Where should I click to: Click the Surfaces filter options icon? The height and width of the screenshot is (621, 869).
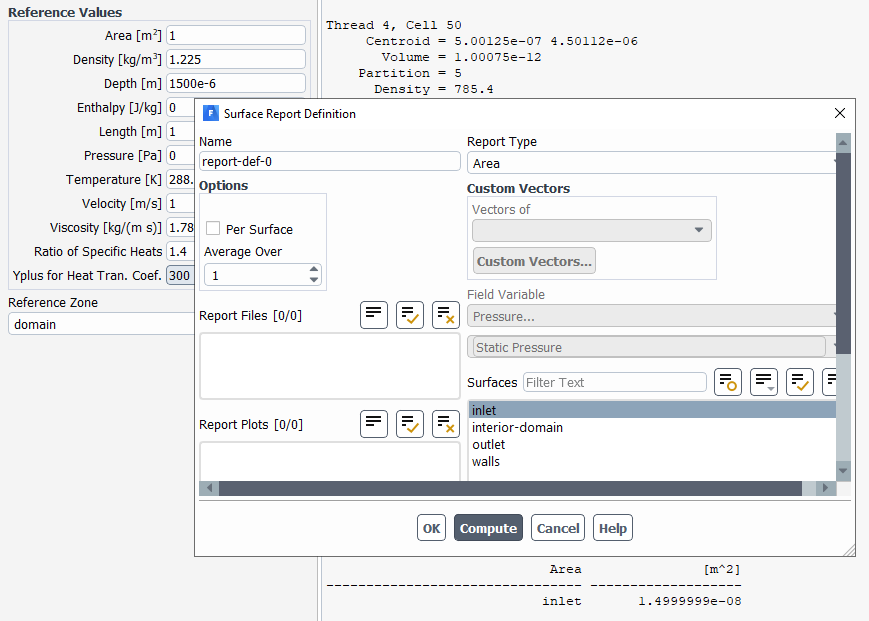click(x=728, y=382)
